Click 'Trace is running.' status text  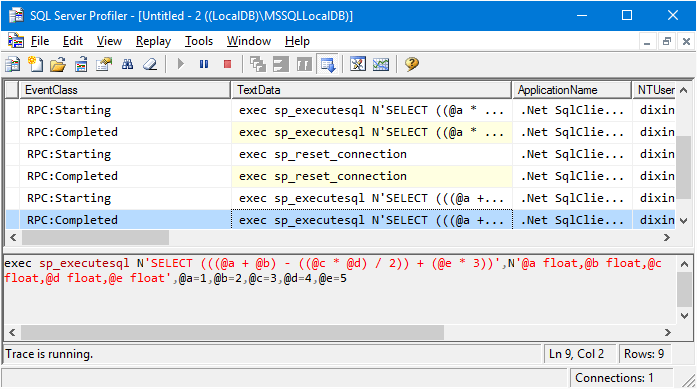(x=49, y=354)
